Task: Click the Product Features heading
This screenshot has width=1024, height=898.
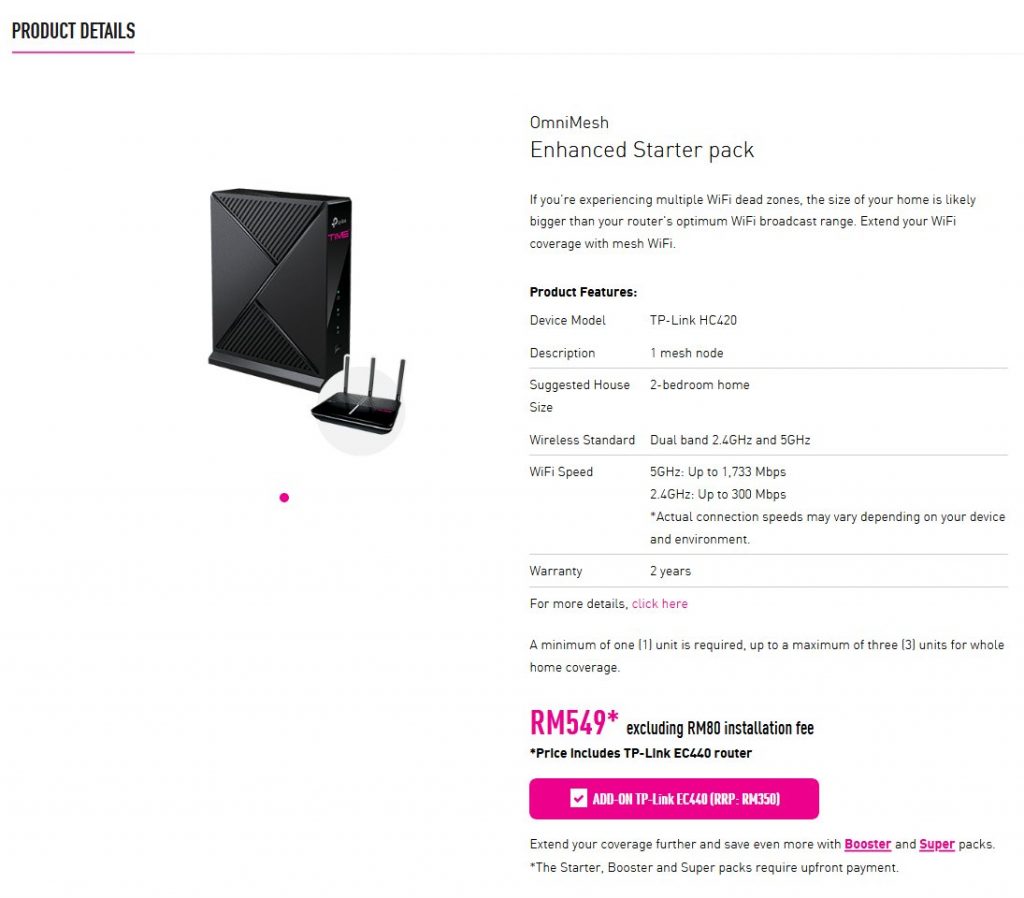Action: pos(583,292)
